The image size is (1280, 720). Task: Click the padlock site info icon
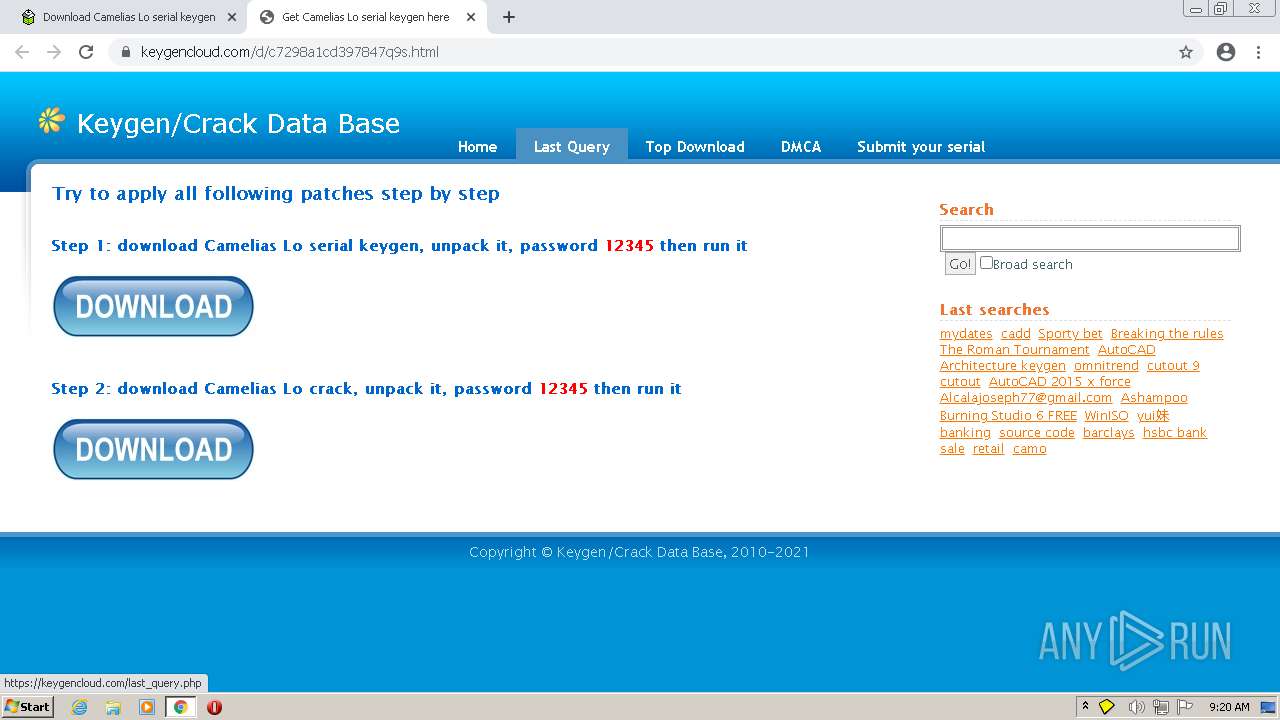(x=126, y=52)
